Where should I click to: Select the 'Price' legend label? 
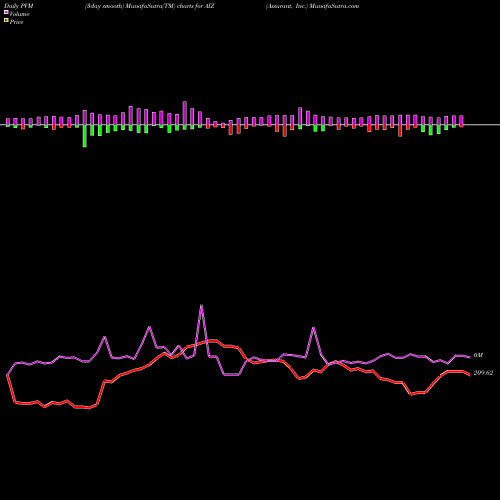pos(16,22)
